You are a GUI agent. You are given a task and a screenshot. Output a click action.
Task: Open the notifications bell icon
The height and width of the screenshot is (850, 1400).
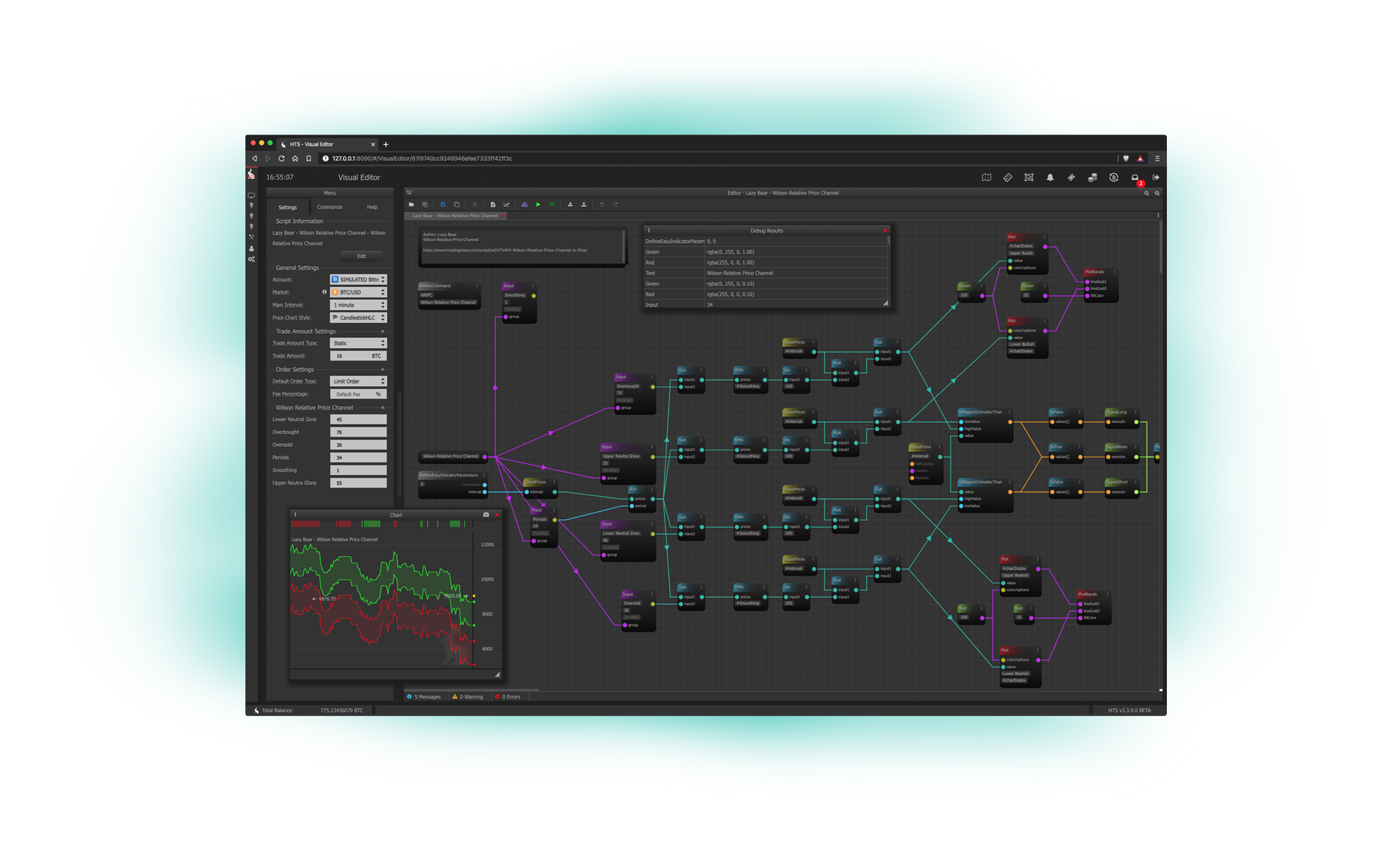(1050, 178)
